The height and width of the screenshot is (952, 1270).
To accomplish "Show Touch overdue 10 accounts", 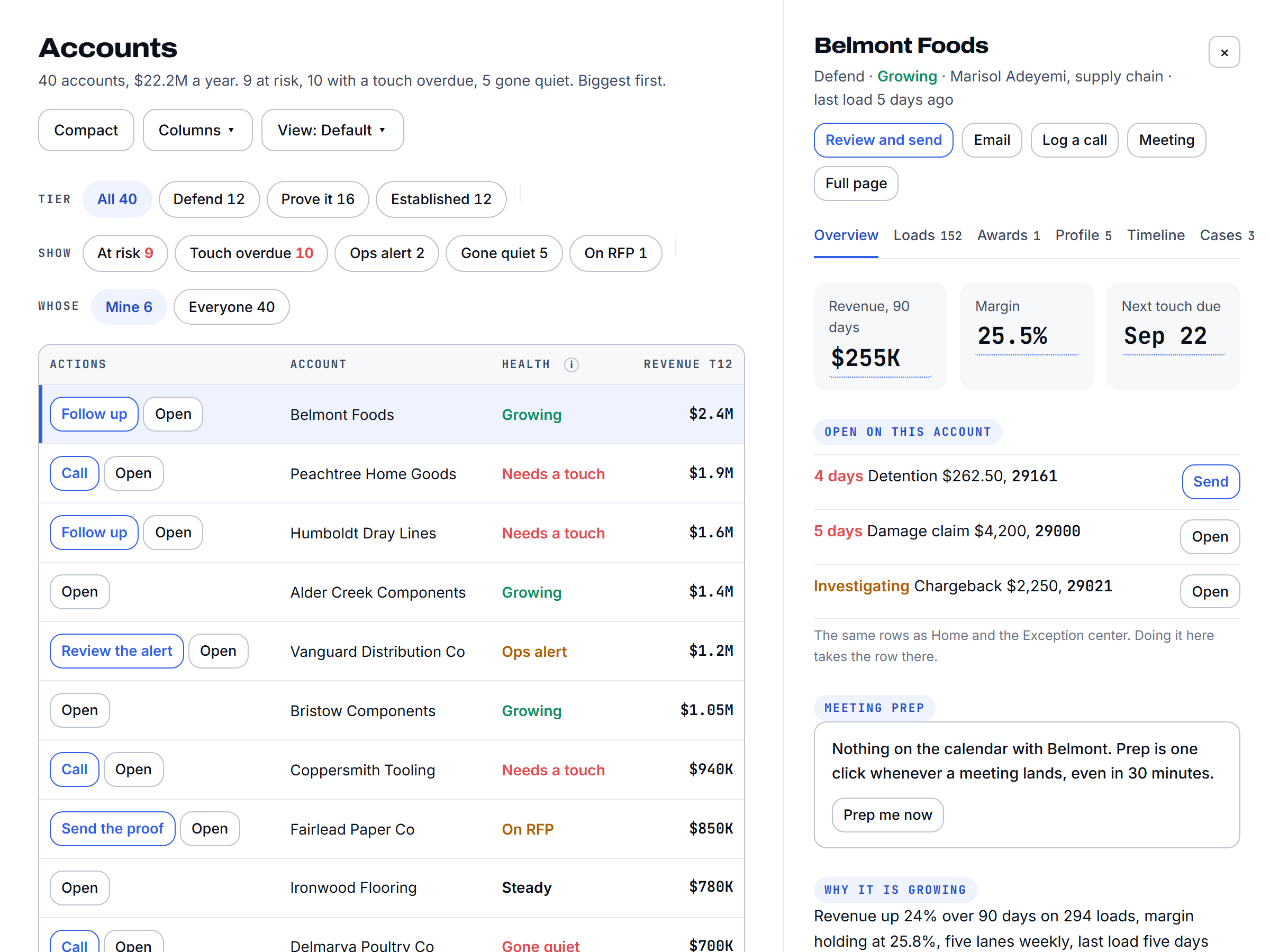I will (251, 253).
